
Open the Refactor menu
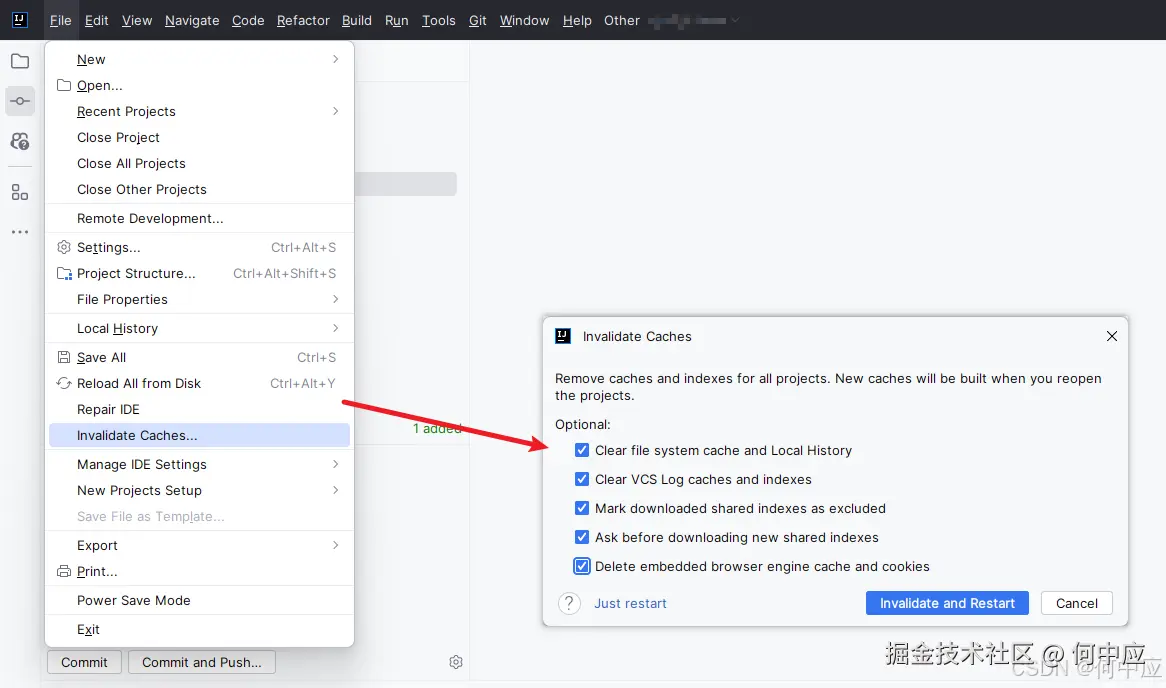tap(303, 21)
